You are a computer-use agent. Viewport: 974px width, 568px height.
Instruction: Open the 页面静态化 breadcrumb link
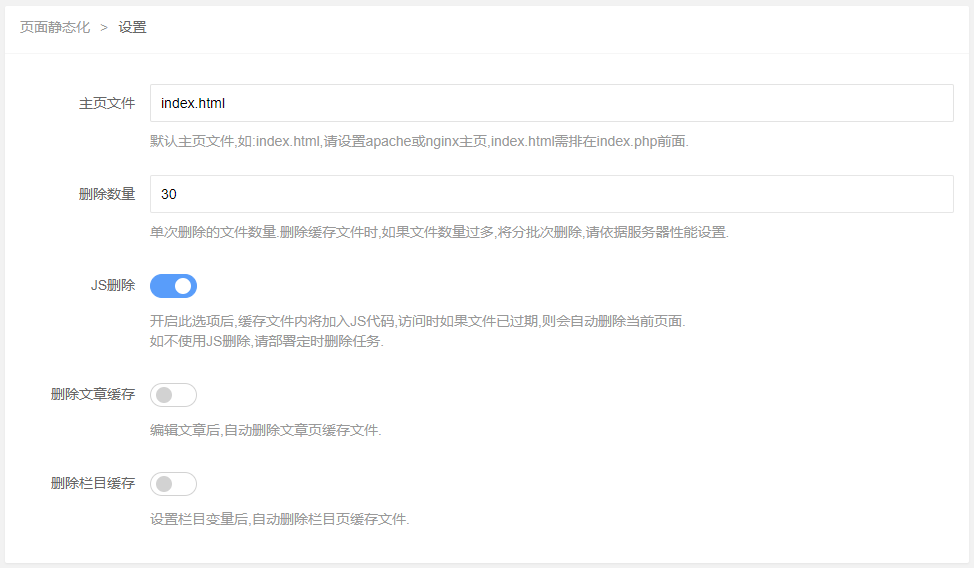pos(55,27)
